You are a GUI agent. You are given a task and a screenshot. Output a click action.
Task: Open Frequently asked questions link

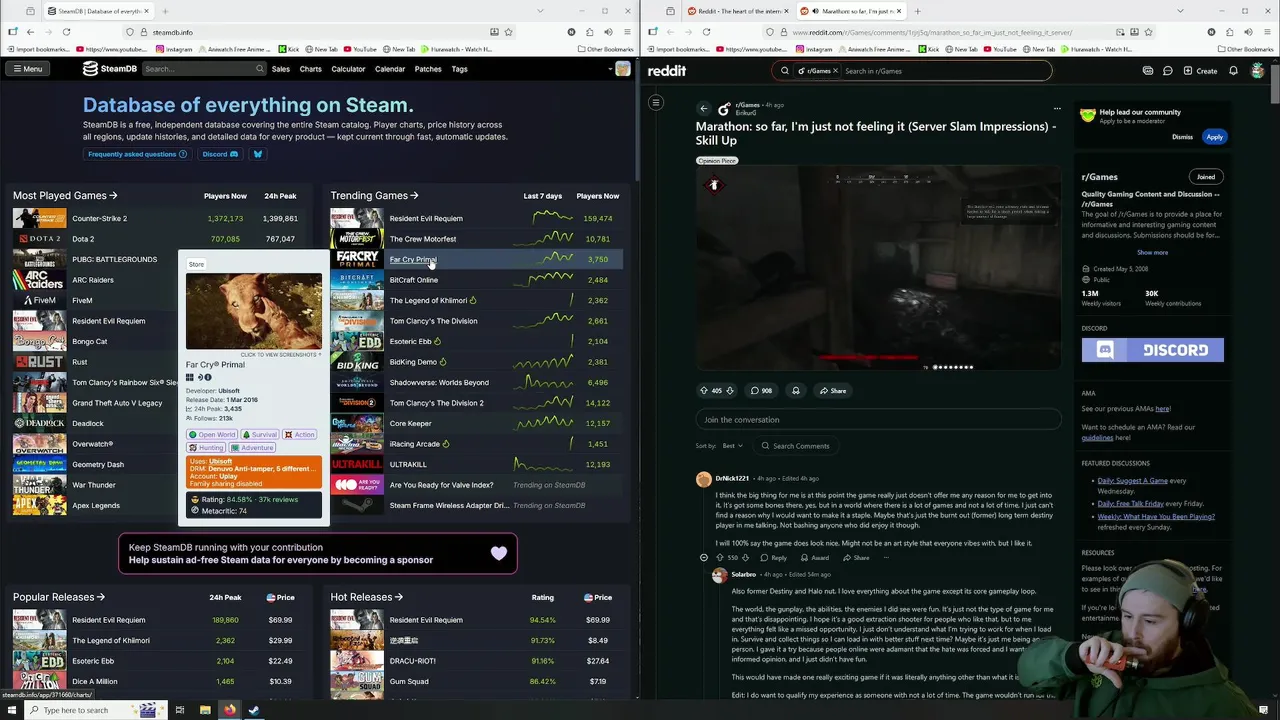click(137, 154)
